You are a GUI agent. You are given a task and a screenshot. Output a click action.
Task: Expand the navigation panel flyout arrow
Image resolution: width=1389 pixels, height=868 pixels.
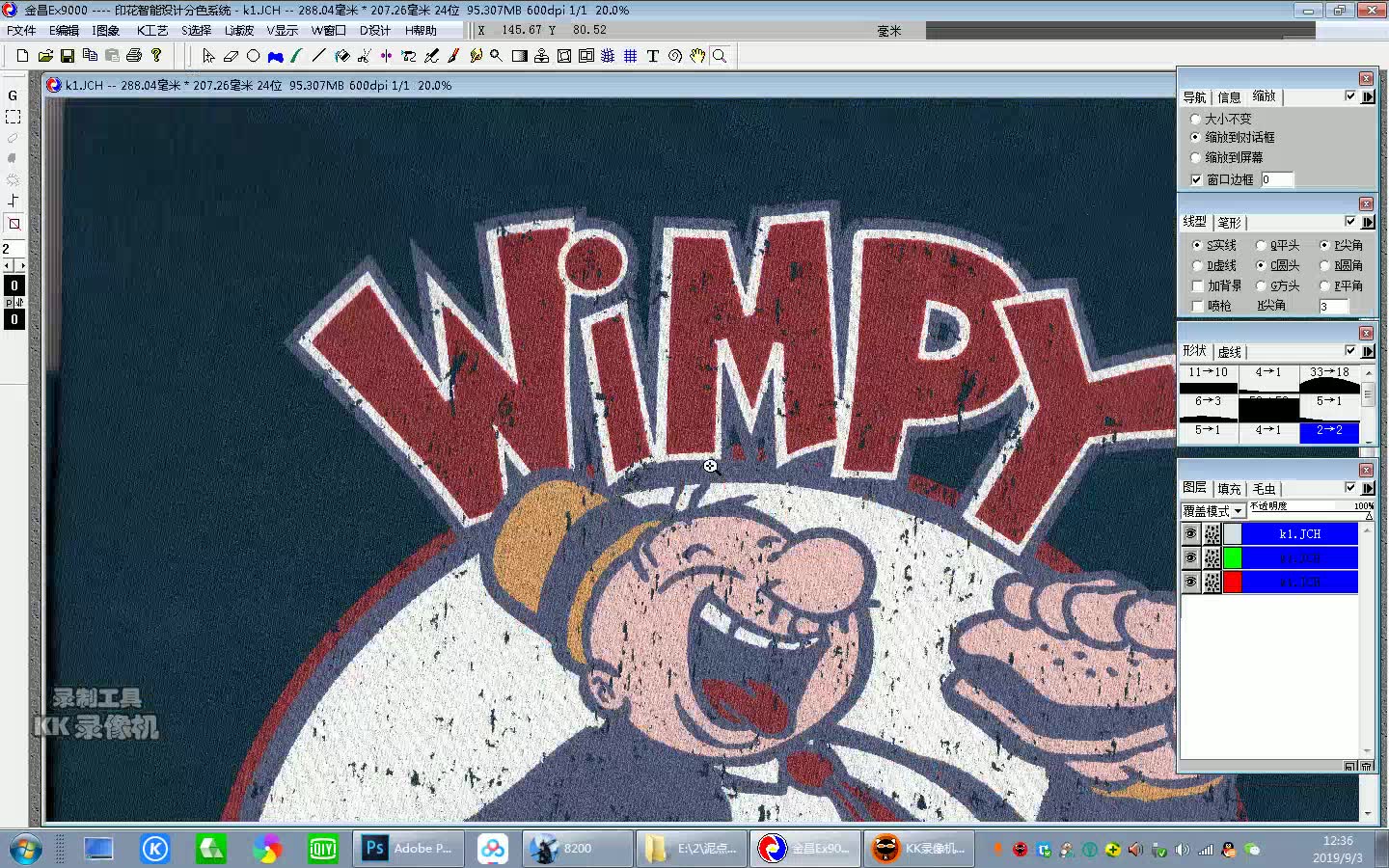(x=1368, y=96)
